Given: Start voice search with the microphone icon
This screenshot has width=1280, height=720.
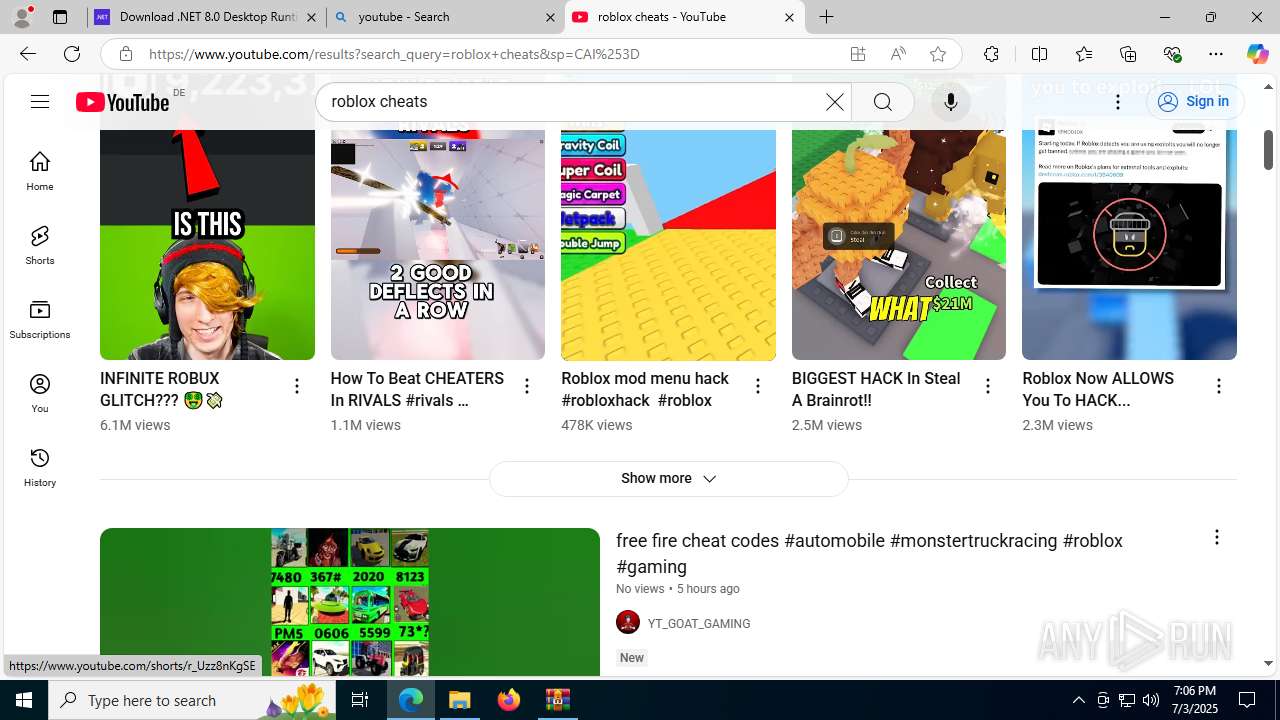Looking at the screenshot, I should (950, 101).
